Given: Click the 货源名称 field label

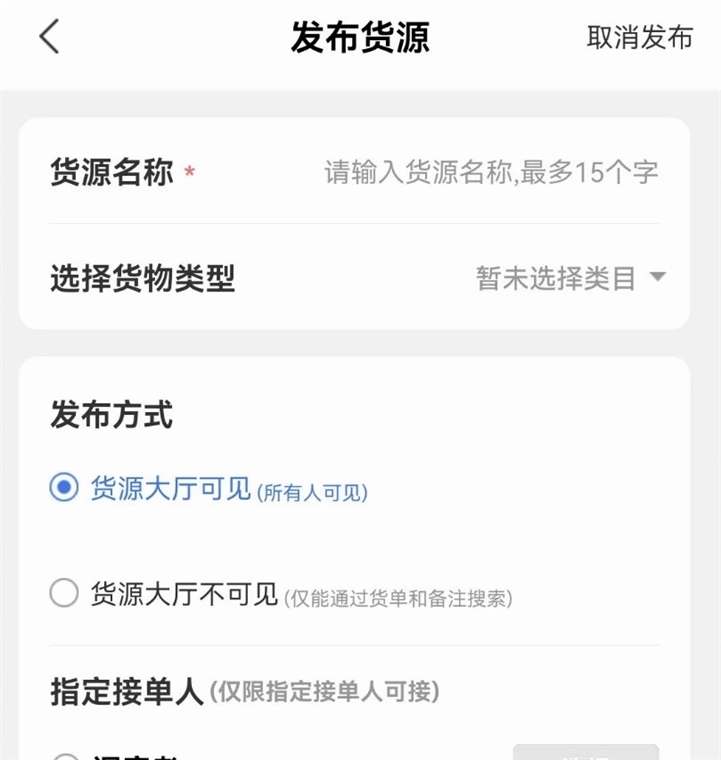Looking at the screenshot, I should point(112,172).
